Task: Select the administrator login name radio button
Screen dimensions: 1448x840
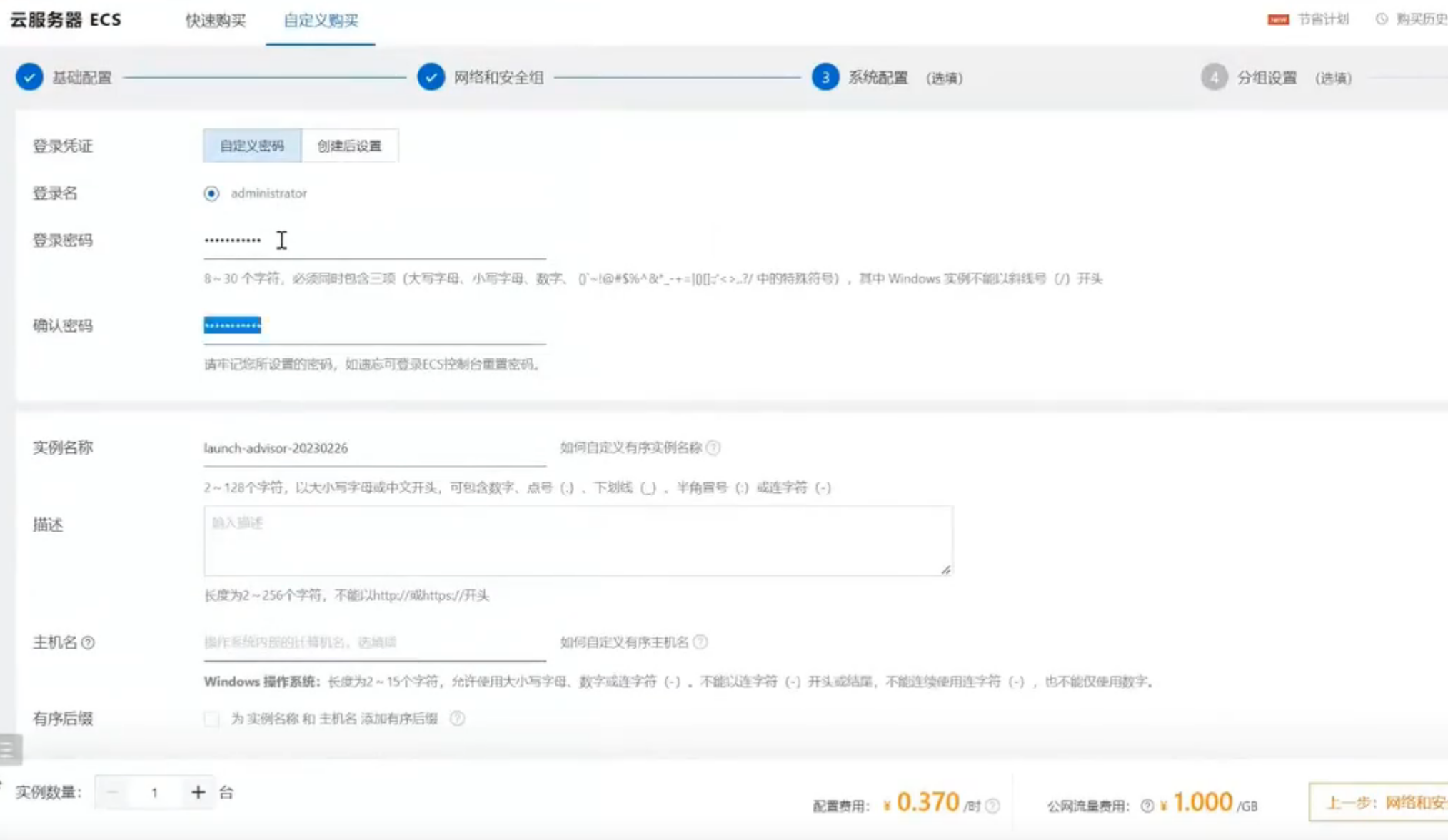Action: pyautogui.click(x=211, y=193)
